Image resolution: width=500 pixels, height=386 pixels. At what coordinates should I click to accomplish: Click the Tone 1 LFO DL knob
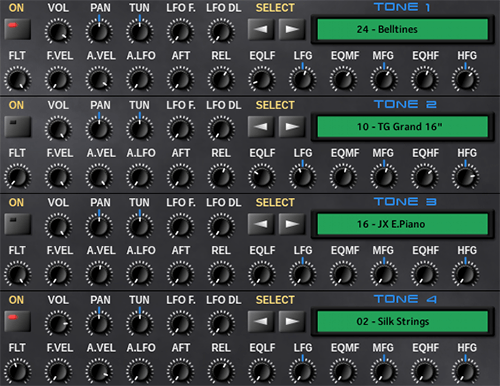(221, 31)
